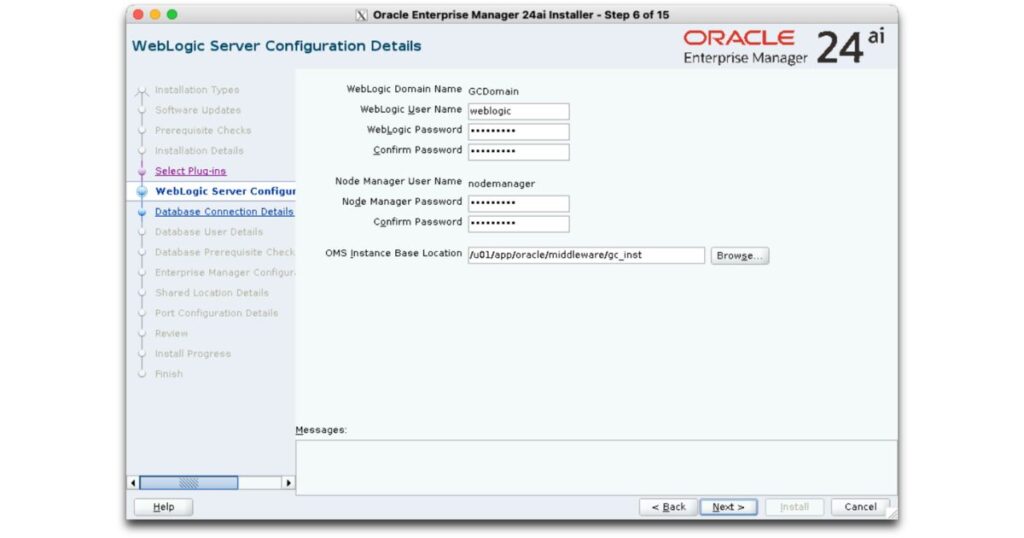Click the Review step
The height and width of the screenshot is (538, 1024).
pyautogui.click(x=171, y=333)
